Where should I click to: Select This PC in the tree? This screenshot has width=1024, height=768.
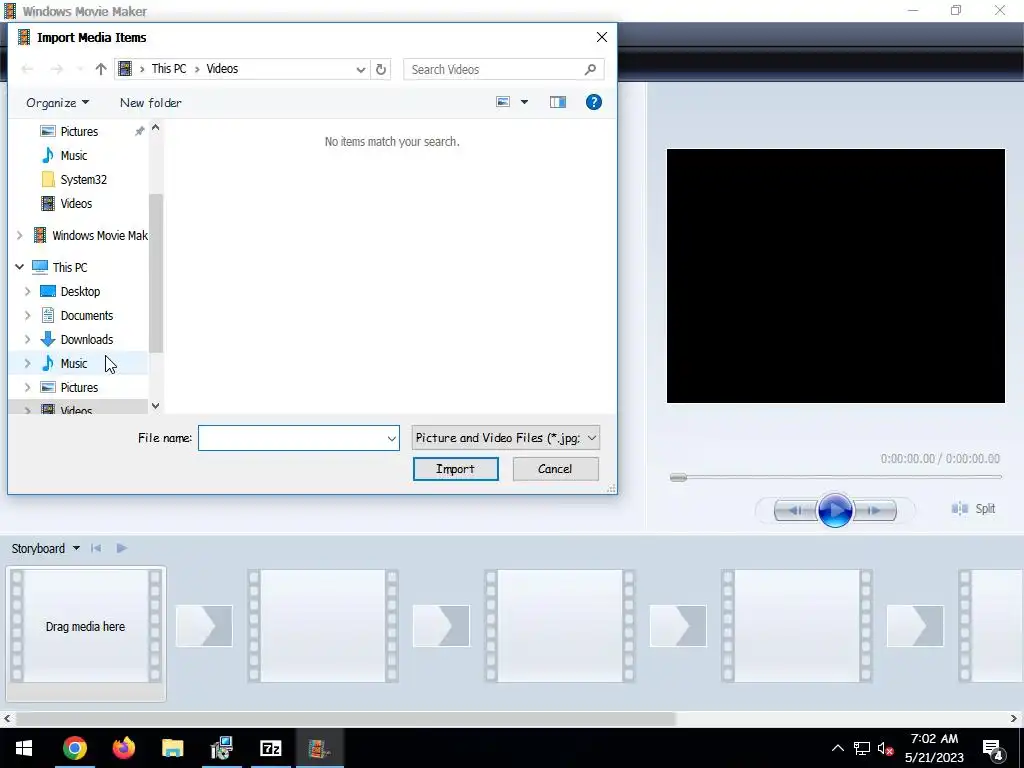pyautogui.click(x=69, y=267)
